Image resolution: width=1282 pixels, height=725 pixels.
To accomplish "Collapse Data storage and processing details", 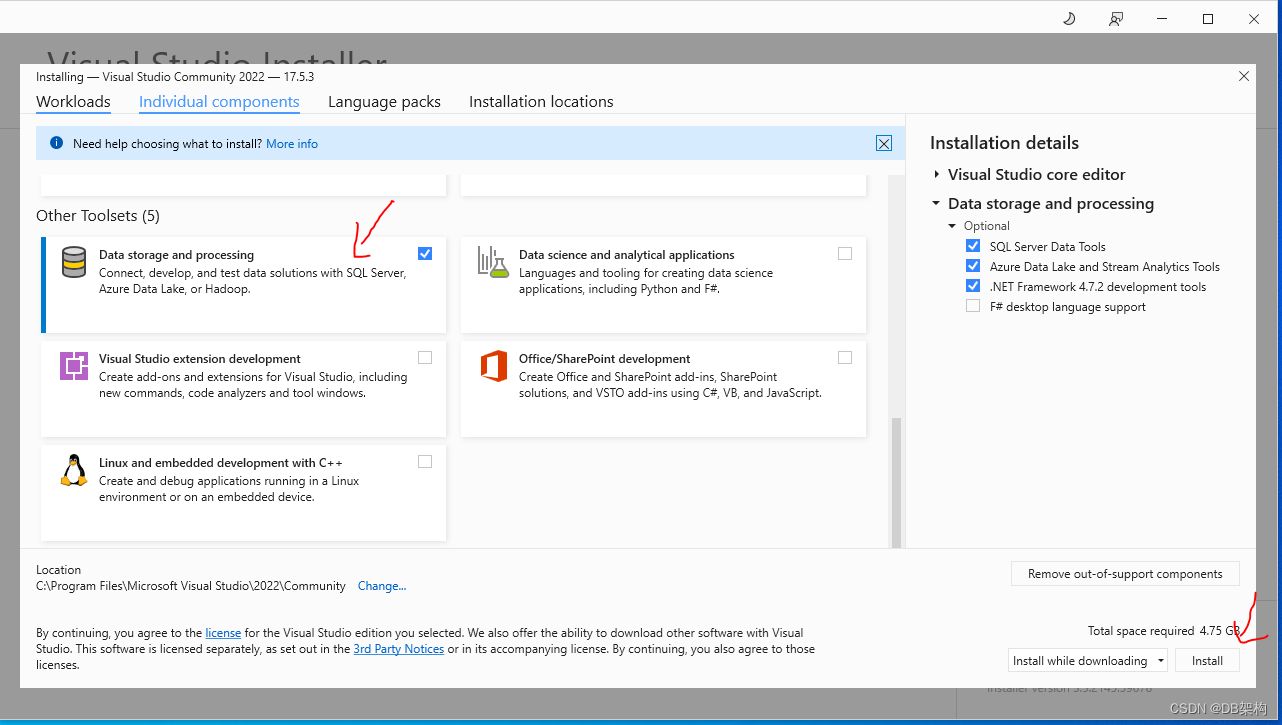I will (937, 203).
